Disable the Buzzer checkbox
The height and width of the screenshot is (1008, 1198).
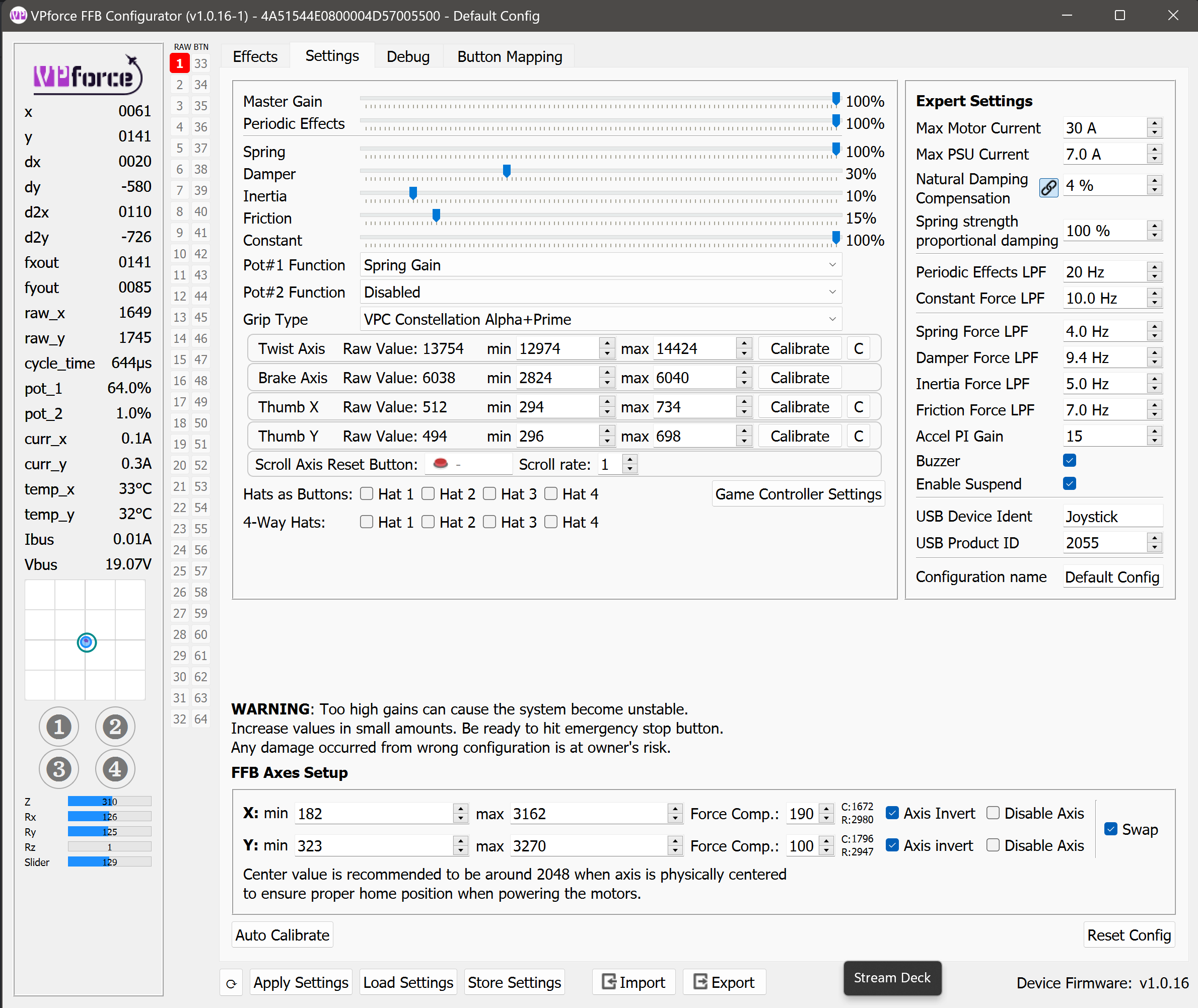[1070, 461]
